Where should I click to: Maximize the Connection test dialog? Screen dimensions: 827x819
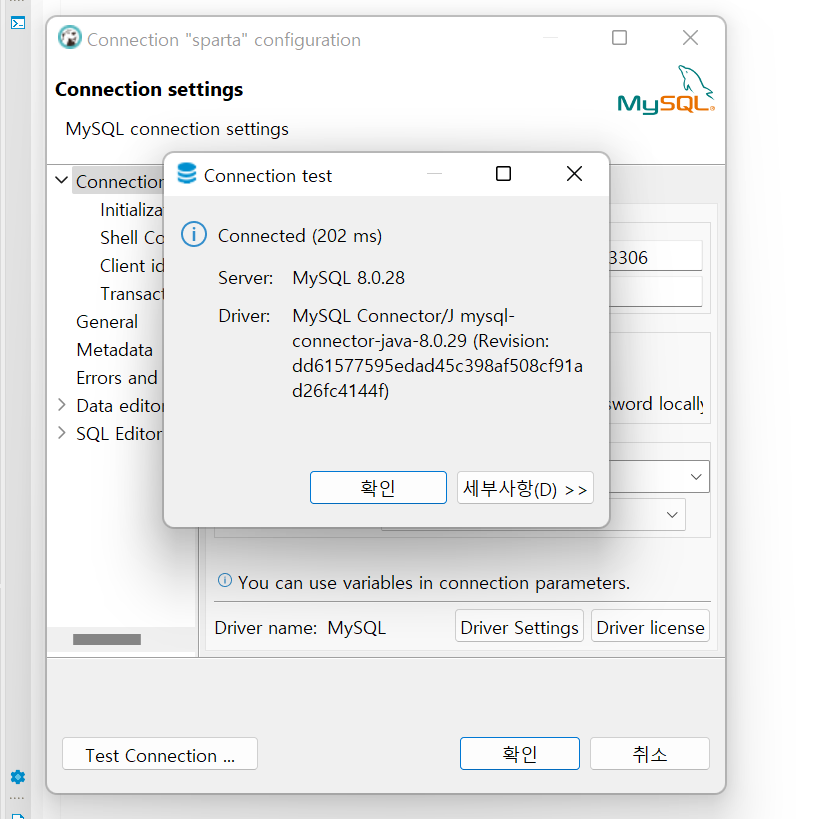504,174
